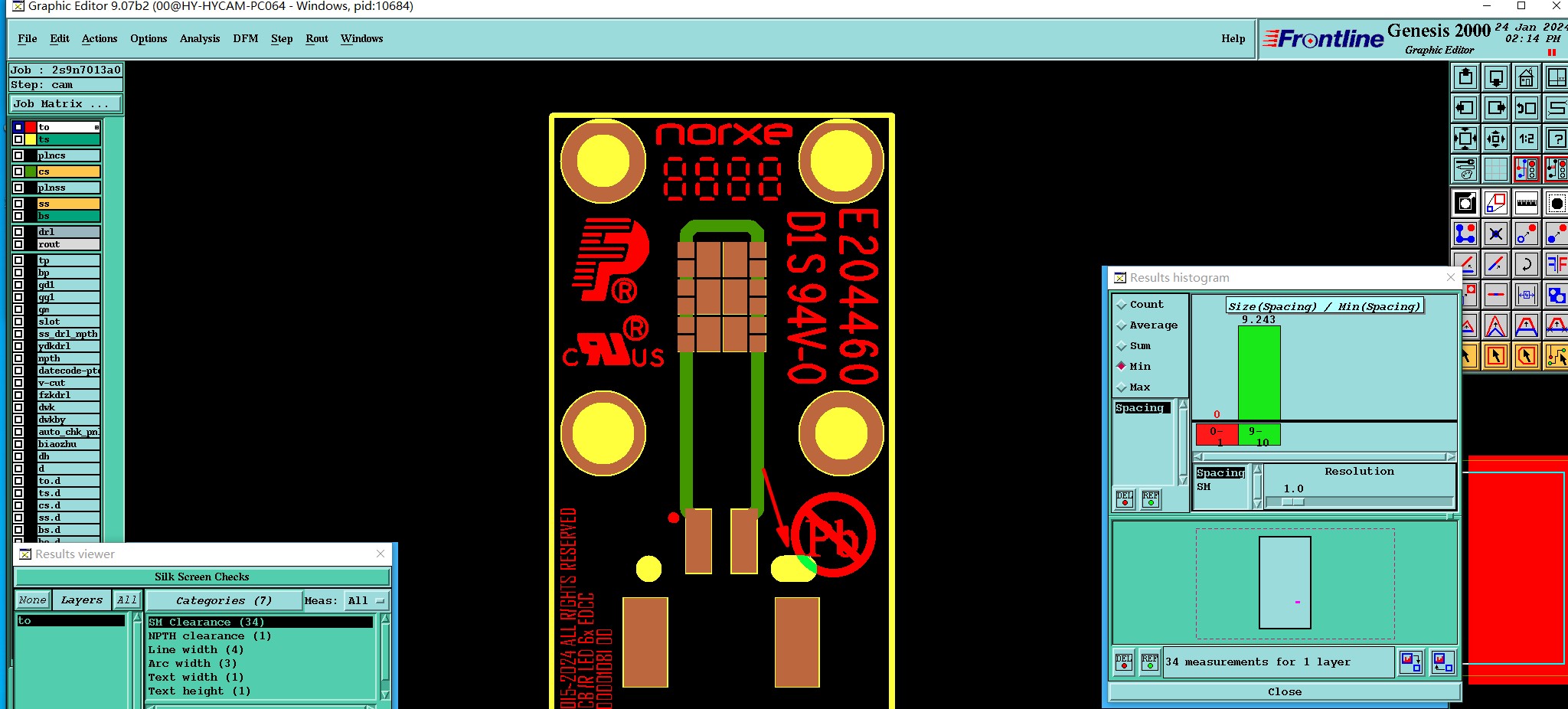
Task: Click the dimension width marker icon
Action: point(1527,295)
